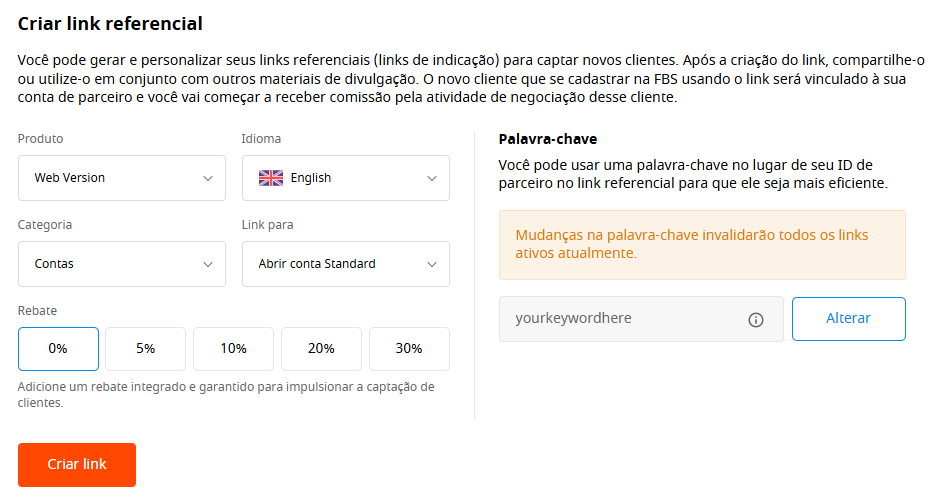The width and height of the screenshot is (941, 498).
Task: Expand the Abrir conta Standard dropdown
Action: pyautogui.click(x=346, y=264)
